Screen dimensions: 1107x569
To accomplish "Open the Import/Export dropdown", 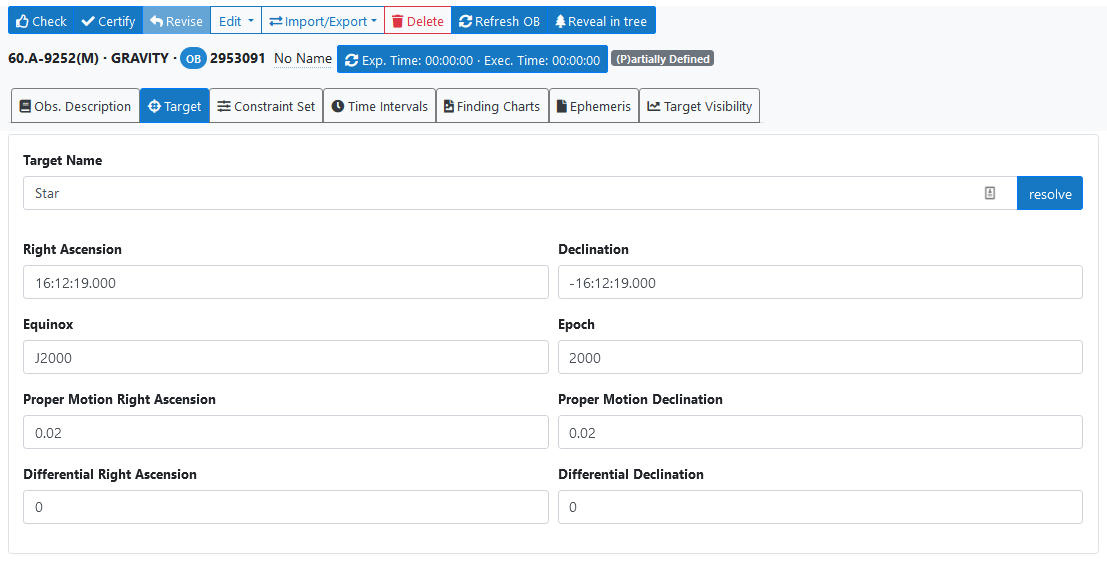I will [x=323, y=21].
